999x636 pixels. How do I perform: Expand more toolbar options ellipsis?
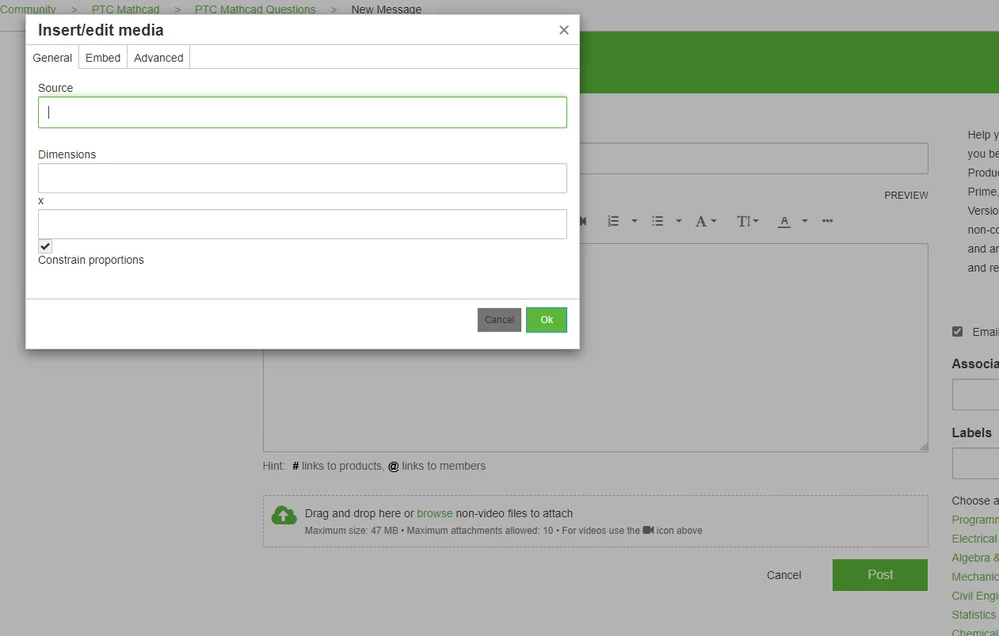pyautogui.click(x=827, y=221)
